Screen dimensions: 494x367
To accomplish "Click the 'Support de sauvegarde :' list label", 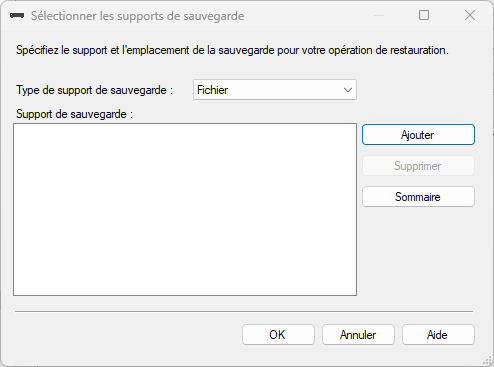I will click(x=75, y=114).
